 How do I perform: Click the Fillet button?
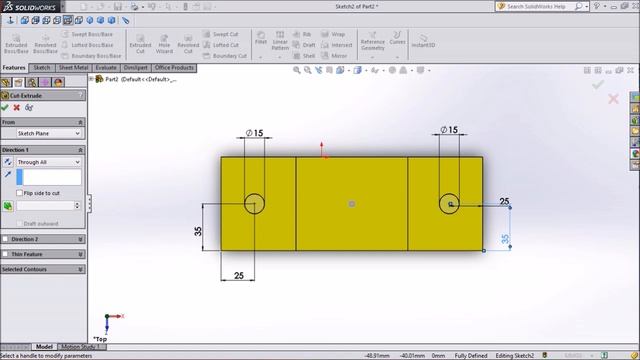261,38
